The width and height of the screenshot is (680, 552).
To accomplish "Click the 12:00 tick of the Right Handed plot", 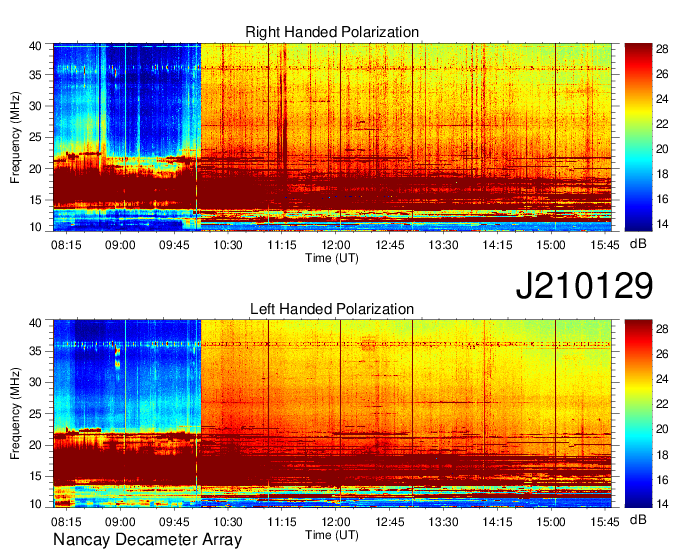I will (336, 245).
